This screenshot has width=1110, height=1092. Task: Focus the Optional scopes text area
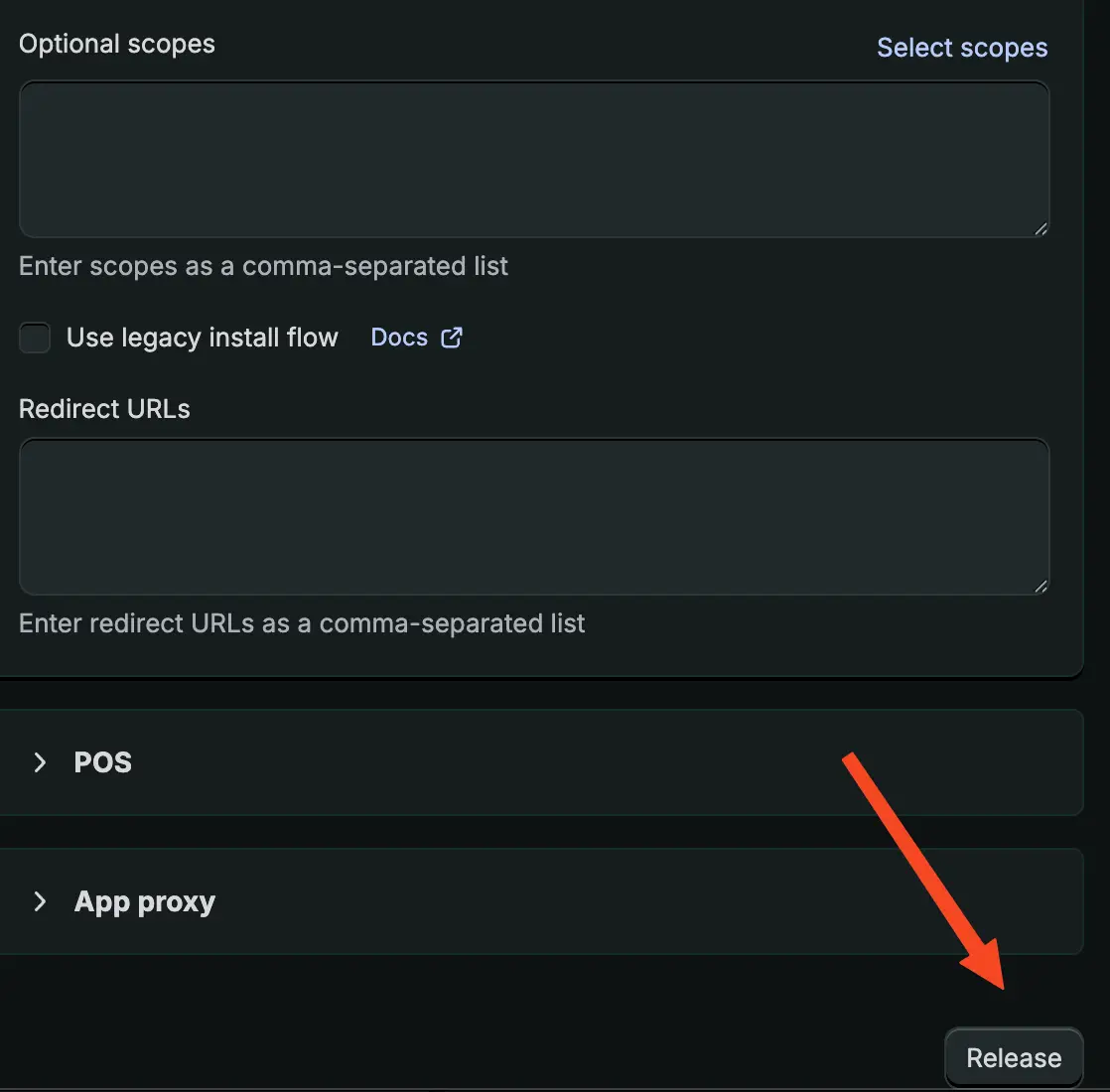534,159
